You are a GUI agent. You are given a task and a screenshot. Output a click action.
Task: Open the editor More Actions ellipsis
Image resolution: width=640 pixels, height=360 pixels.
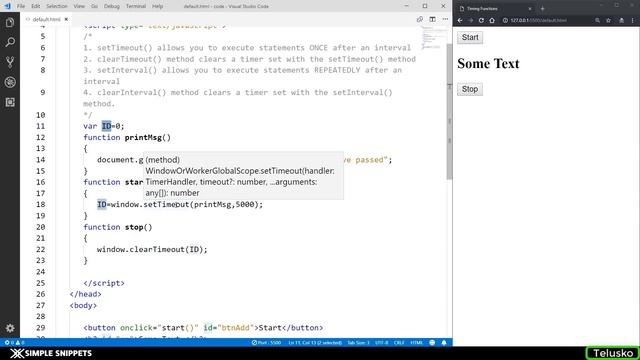[445, 19]
